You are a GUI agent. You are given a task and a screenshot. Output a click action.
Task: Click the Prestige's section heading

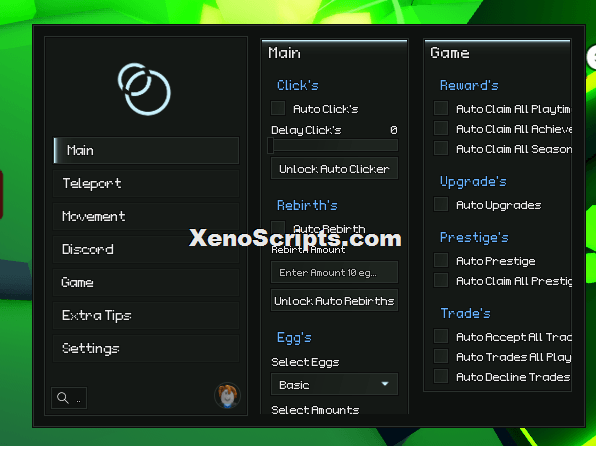coord(474,238)
